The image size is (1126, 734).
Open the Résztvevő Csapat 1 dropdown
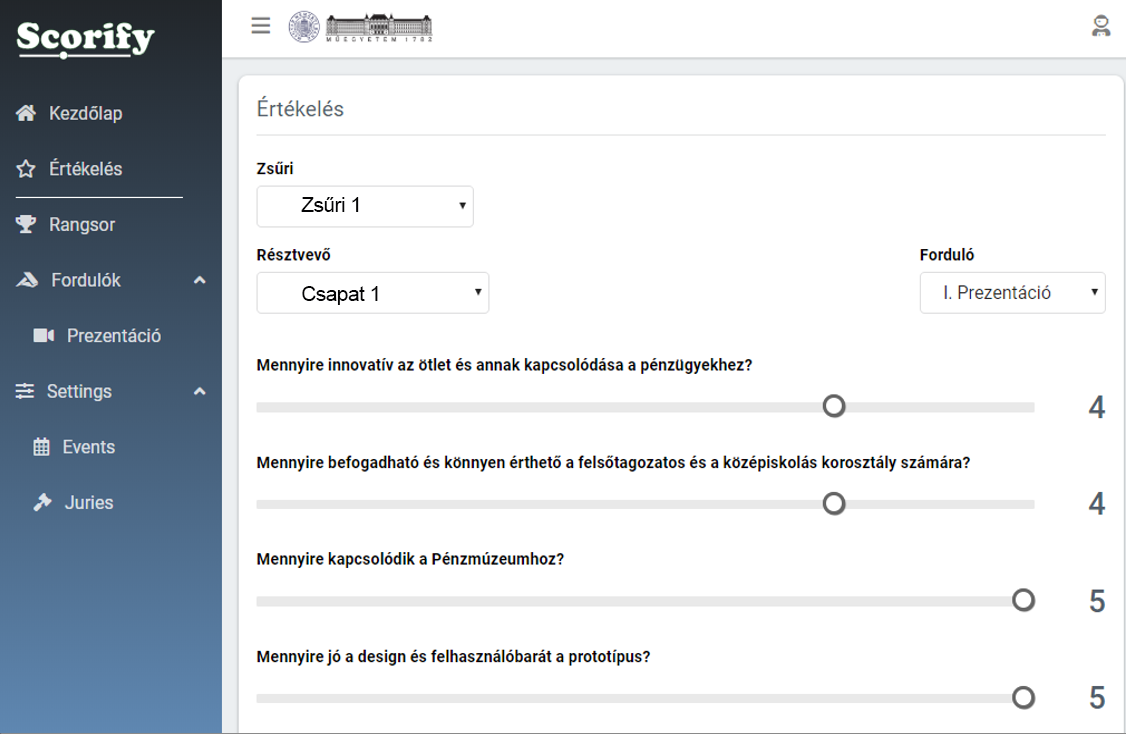point(372,294)
